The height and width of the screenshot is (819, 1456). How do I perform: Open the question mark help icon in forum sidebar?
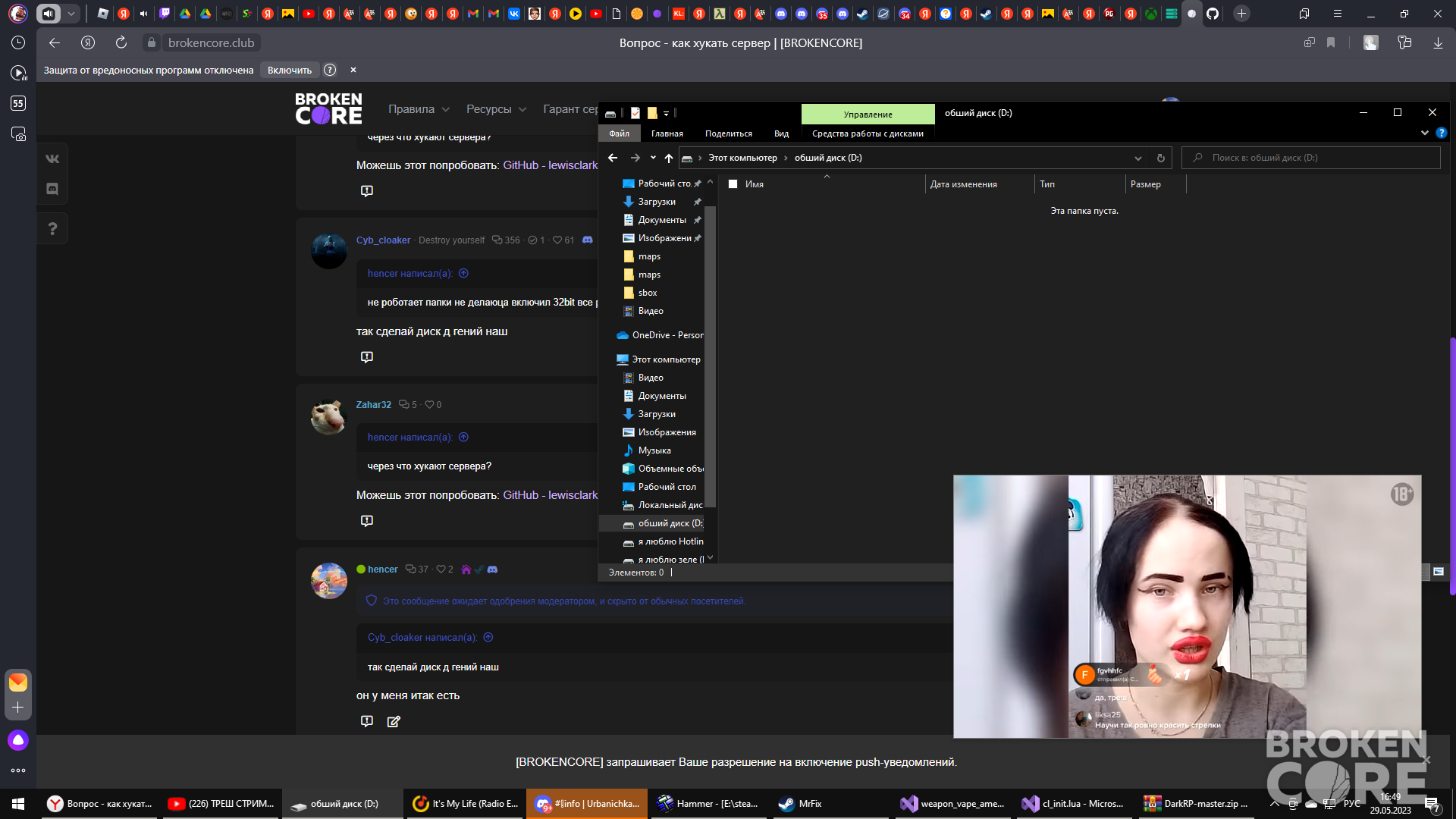click(x=52, y=228)
